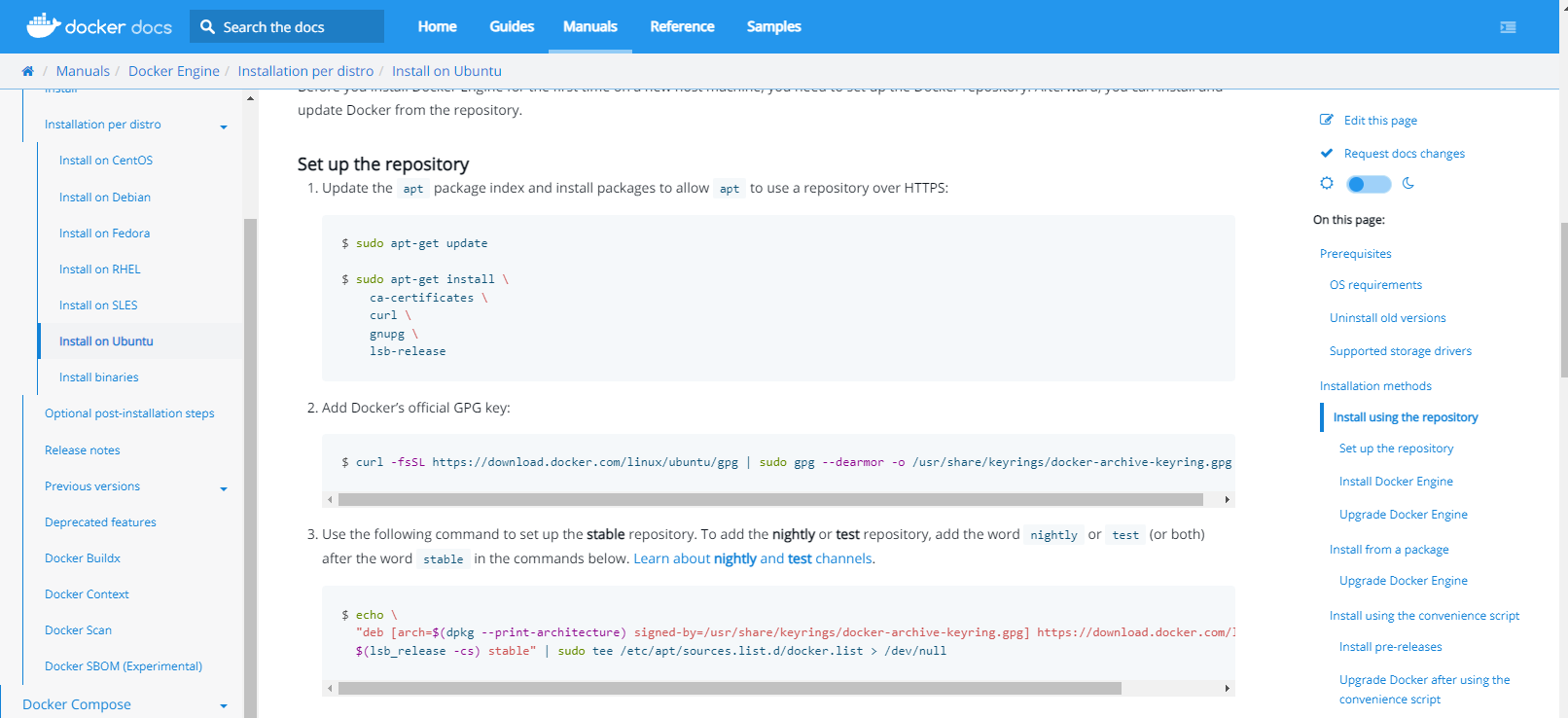This screenshot has height=718, width=1568.
Task: Click the home icon in breadcrumb
Action: click(27, 71)
